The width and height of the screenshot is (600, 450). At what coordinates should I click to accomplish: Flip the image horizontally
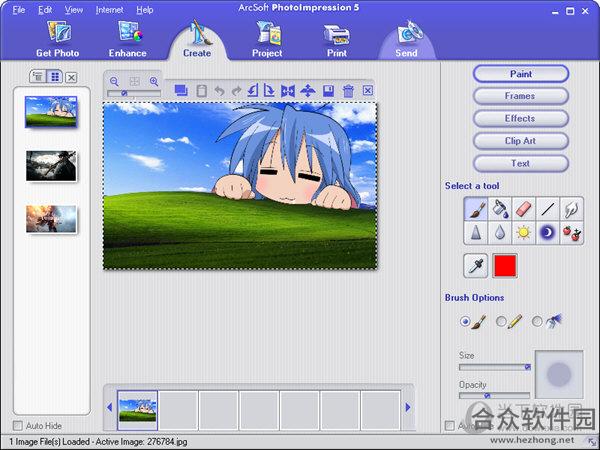click(x=288, y=91)
